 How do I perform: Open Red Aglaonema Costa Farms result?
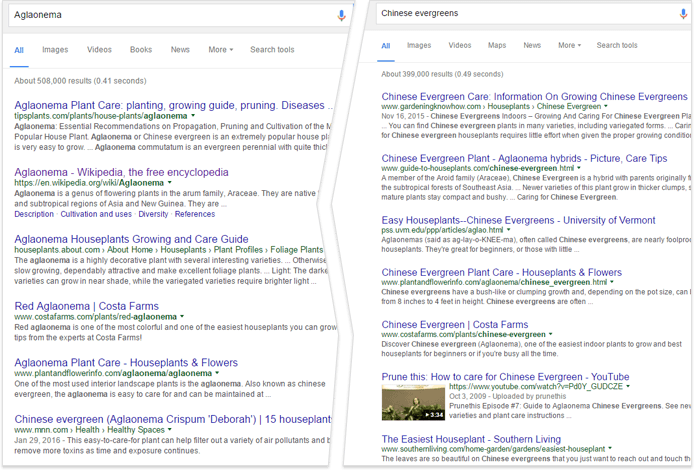coord(86,306)
